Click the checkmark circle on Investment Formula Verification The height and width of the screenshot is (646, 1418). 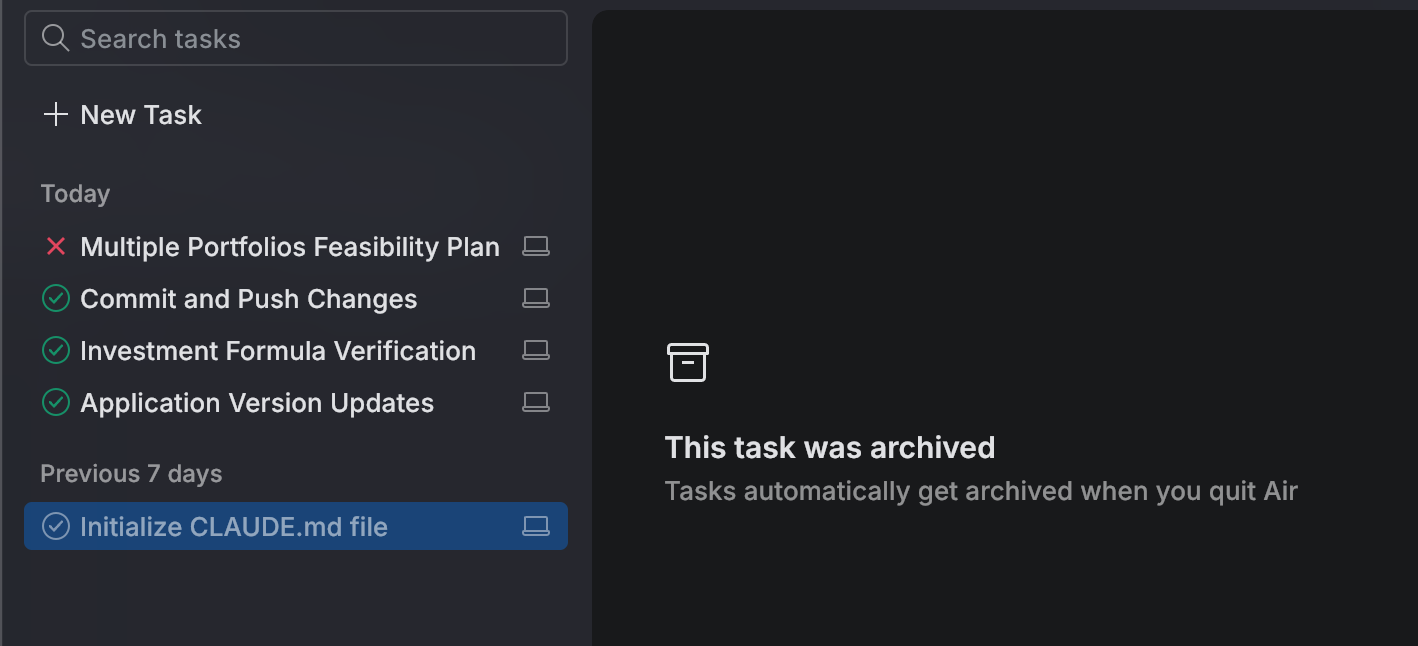pyautogui.click(x=56, y=350)
